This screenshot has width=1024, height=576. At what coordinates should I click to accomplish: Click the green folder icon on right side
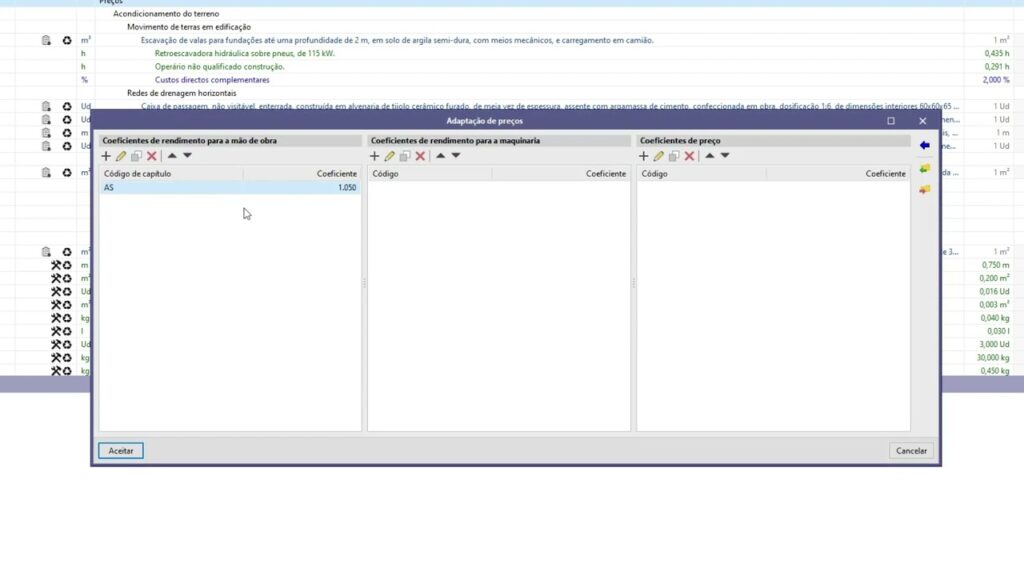(x=924, y=168)
